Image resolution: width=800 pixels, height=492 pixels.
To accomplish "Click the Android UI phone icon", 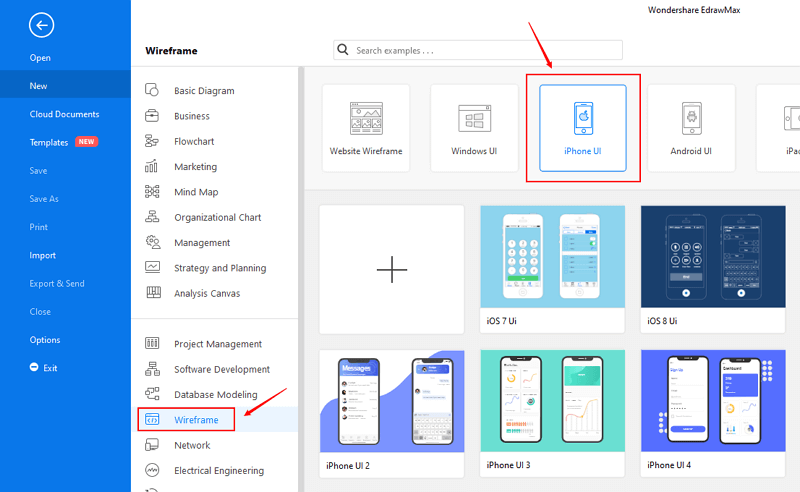I will pyautogui.click(x=691, y=118).
